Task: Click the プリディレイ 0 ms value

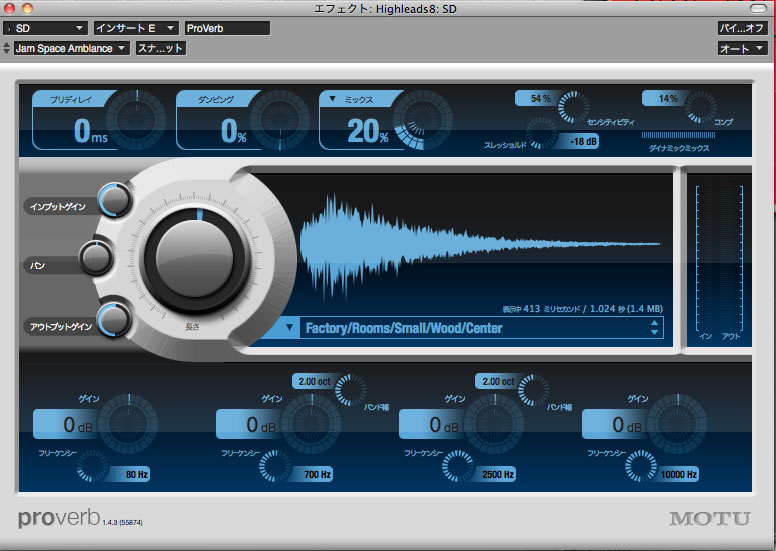Action: 91,131
